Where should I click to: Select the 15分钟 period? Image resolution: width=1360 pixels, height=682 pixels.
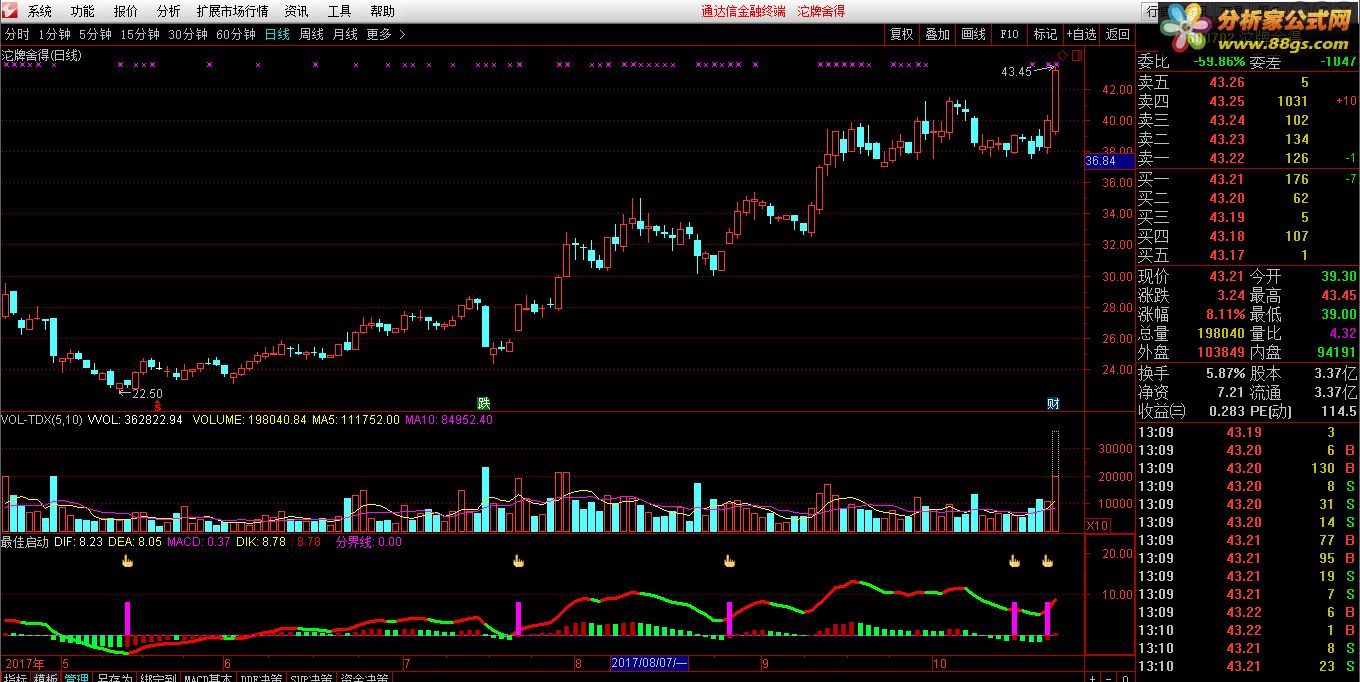(139, 34)
